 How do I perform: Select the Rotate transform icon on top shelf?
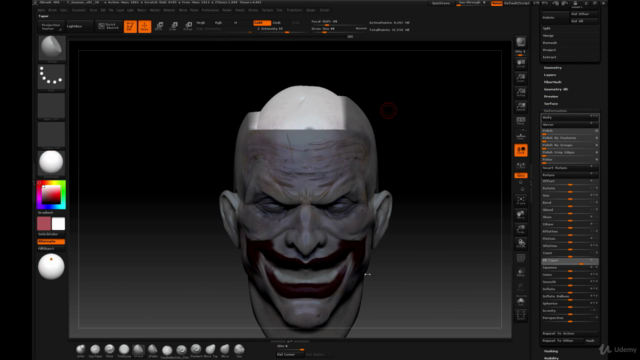[x=188, y=27]
